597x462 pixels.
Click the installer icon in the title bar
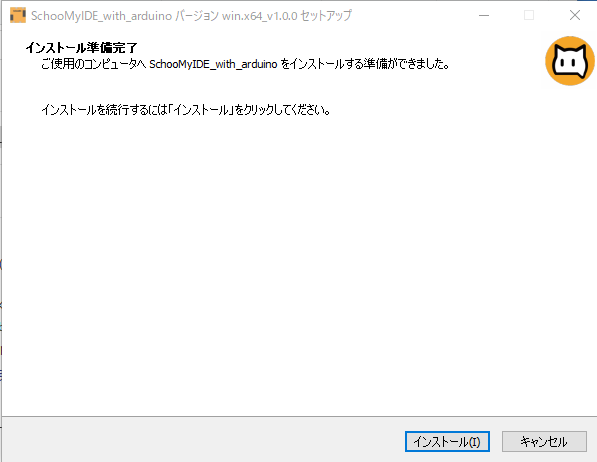coord(18,16)
